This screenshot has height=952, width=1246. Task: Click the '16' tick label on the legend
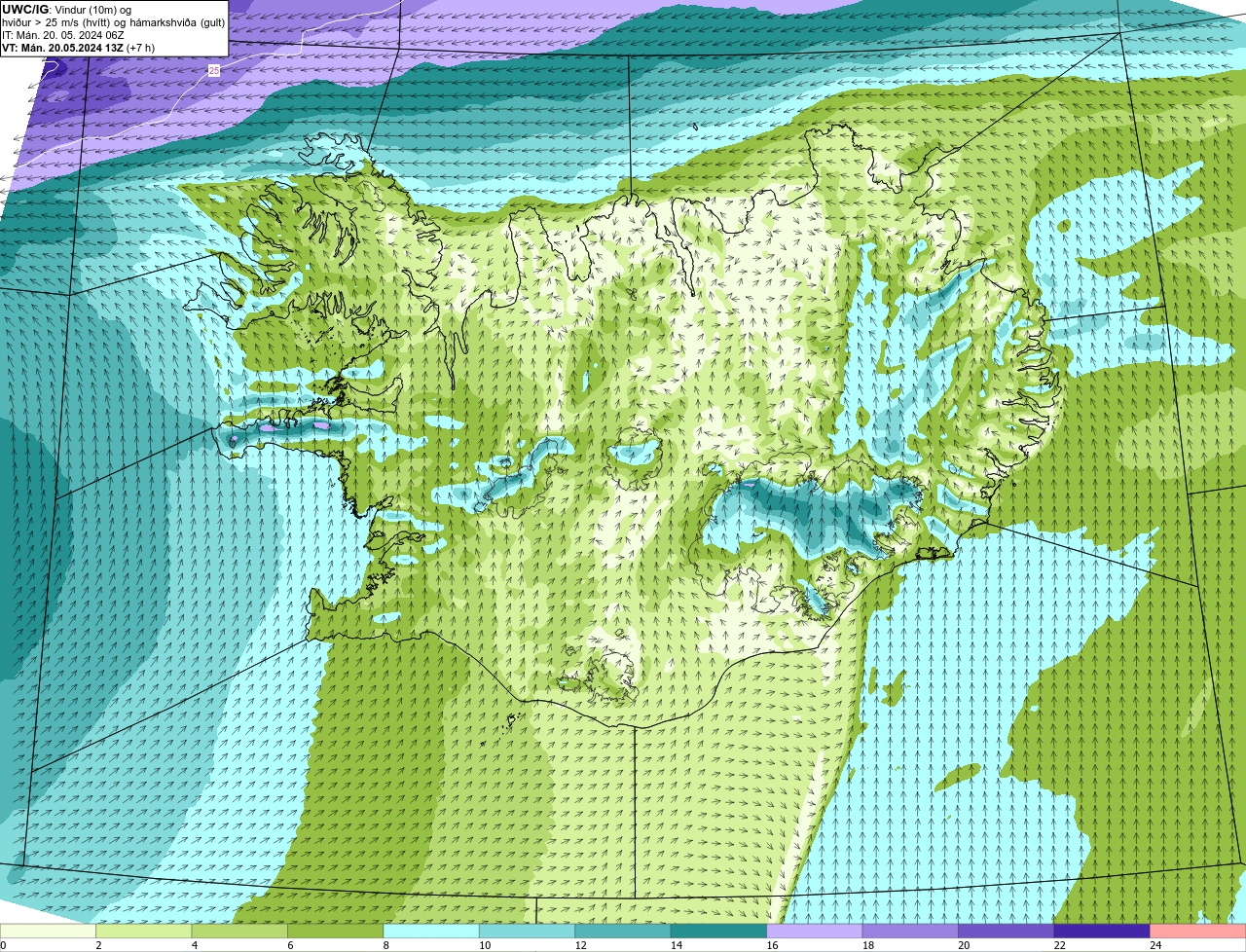(x=772, y=945)
